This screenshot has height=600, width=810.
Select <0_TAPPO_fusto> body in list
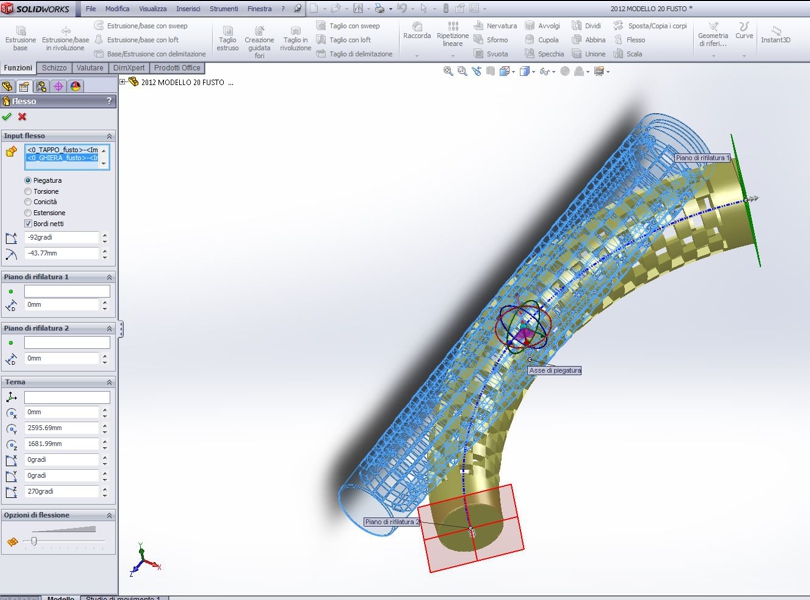coord(63,150)
